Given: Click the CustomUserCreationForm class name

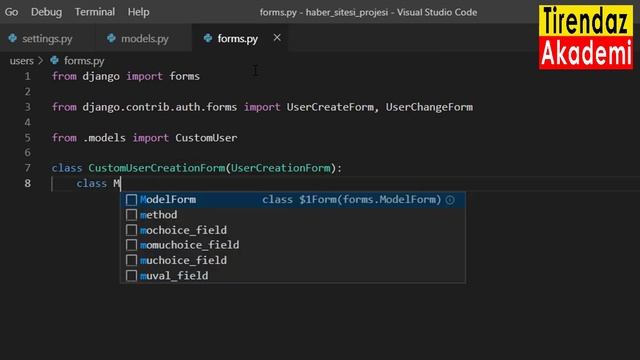Looking at the screenshot, I should [x=157, y=168].
